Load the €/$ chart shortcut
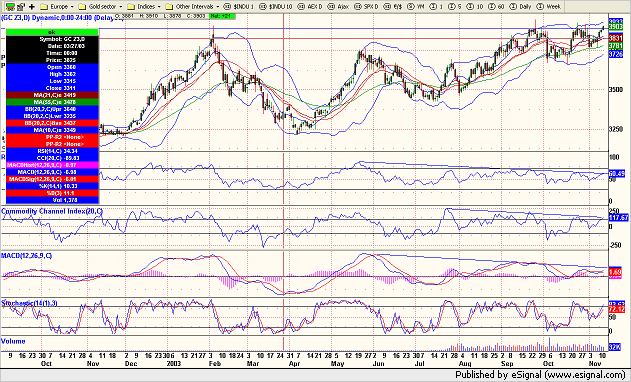Image resolution: width=631 pixels, height=382 pixels. click(393, 6)
